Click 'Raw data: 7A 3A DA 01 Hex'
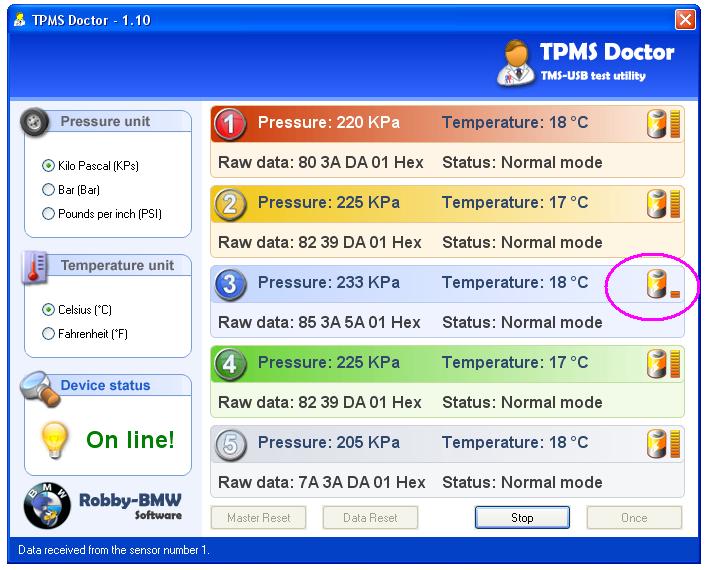 [x=321, y=482]
